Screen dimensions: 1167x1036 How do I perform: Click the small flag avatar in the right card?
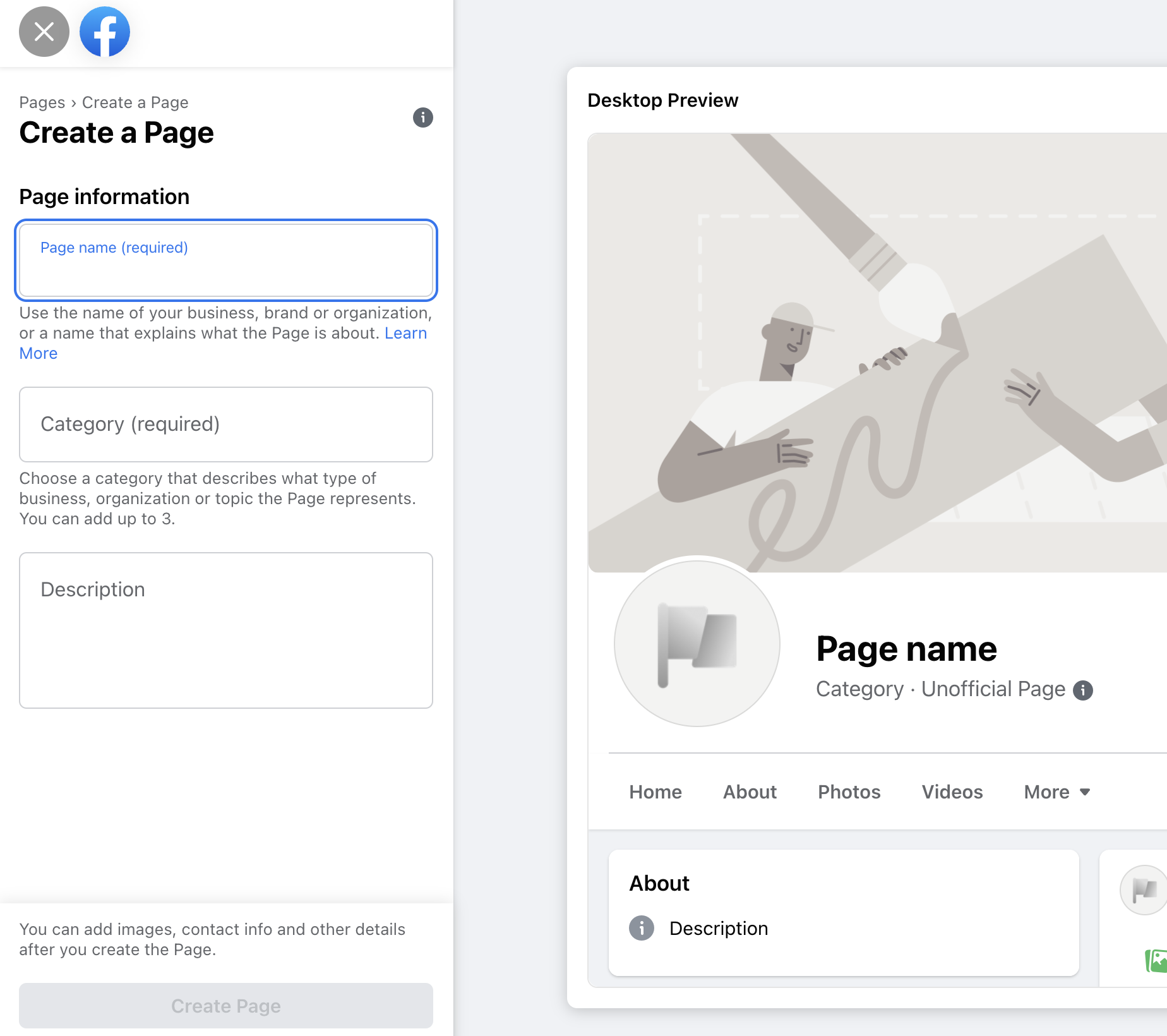(1144, 890)
